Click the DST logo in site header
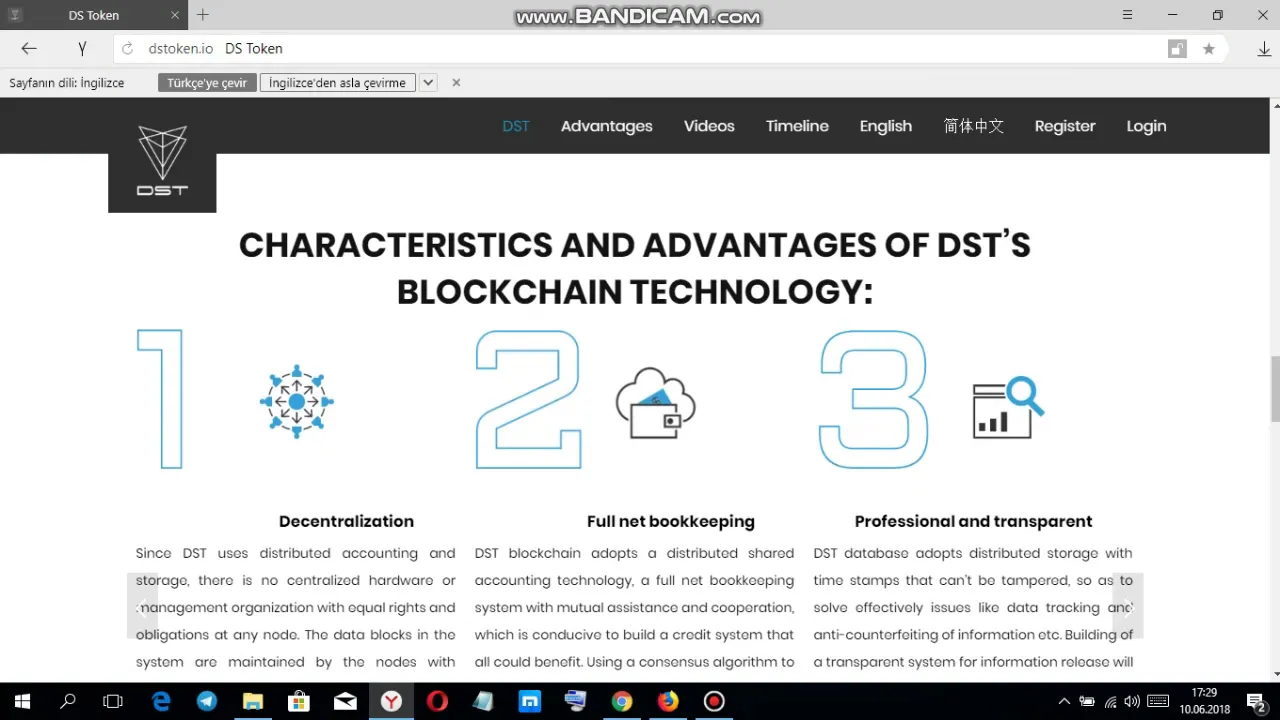 tap(162, 160)
